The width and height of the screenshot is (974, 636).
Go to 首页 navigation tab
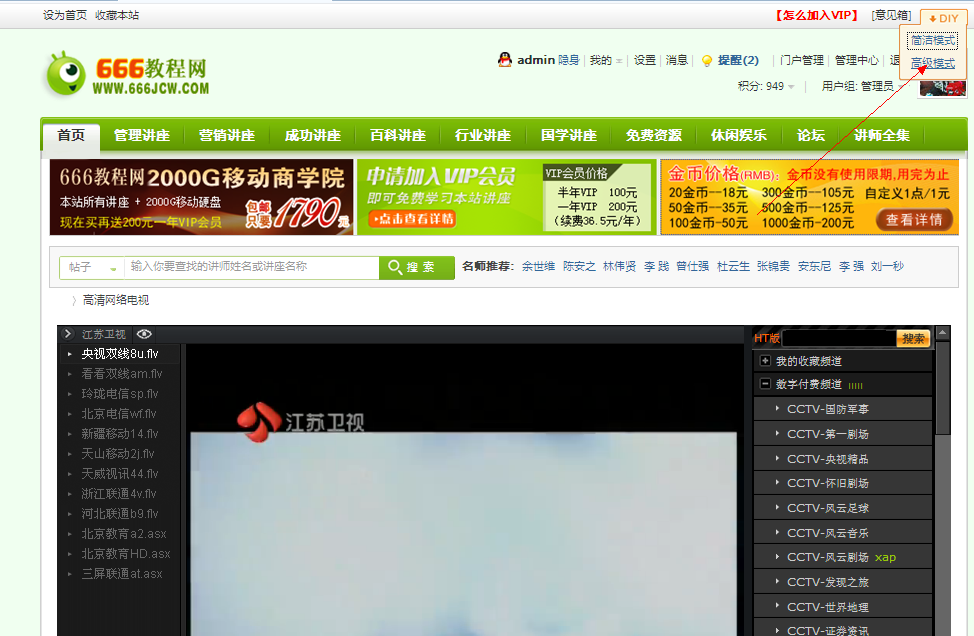(71, 135)
